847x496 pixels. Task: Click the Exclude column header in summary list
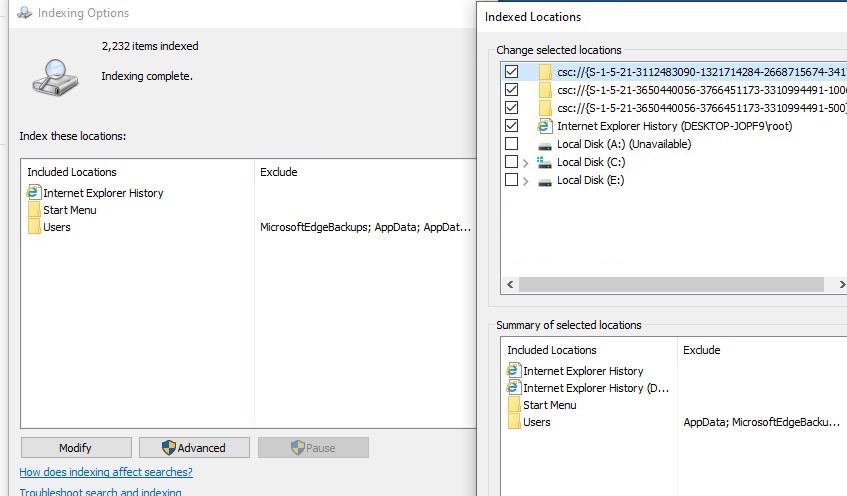pos(701,350)
